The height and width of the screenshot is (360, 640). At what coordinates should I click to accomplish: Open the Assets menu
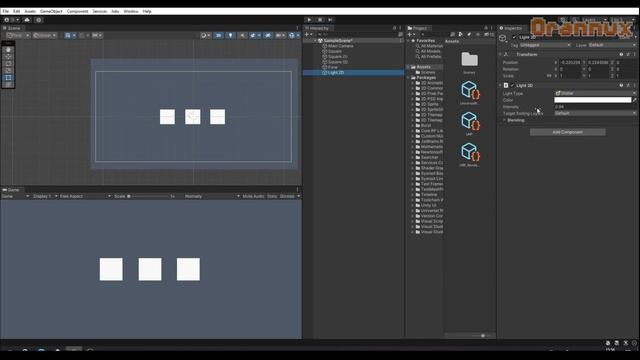click(x=30, y=11)
